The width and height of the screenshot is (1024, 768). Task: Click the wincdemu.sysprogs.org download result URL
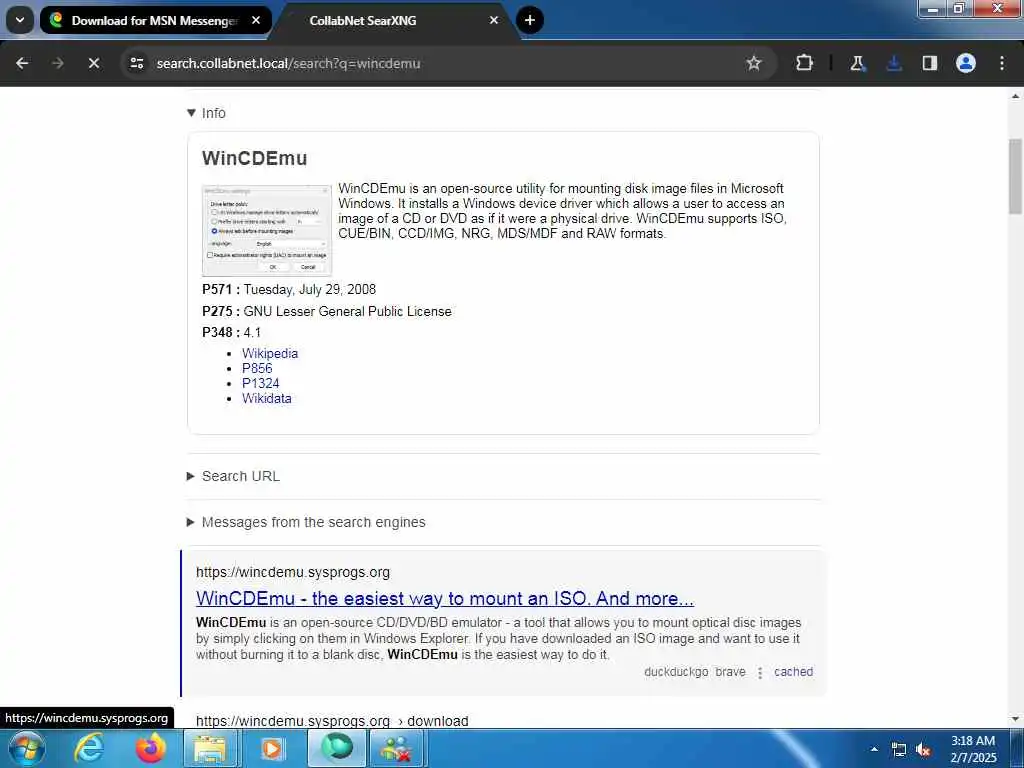click(332, 721)
